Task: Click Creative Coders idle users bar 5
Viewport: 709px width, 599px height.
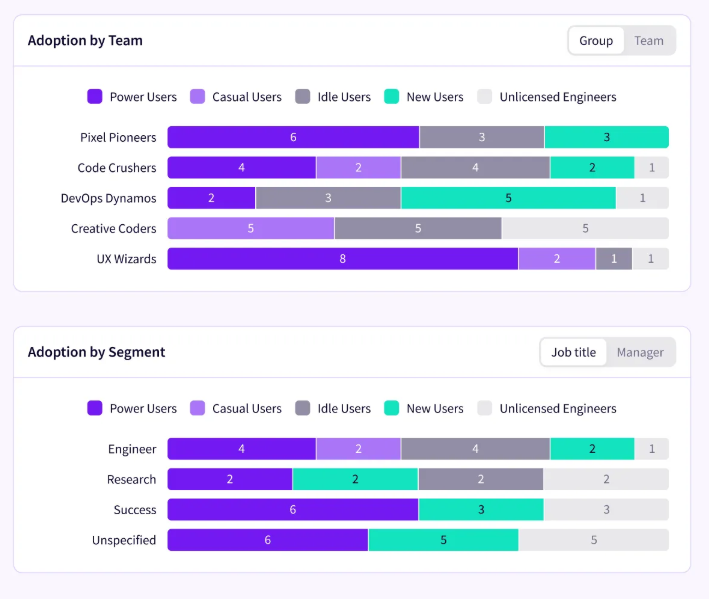Action: tap(418, 228)
